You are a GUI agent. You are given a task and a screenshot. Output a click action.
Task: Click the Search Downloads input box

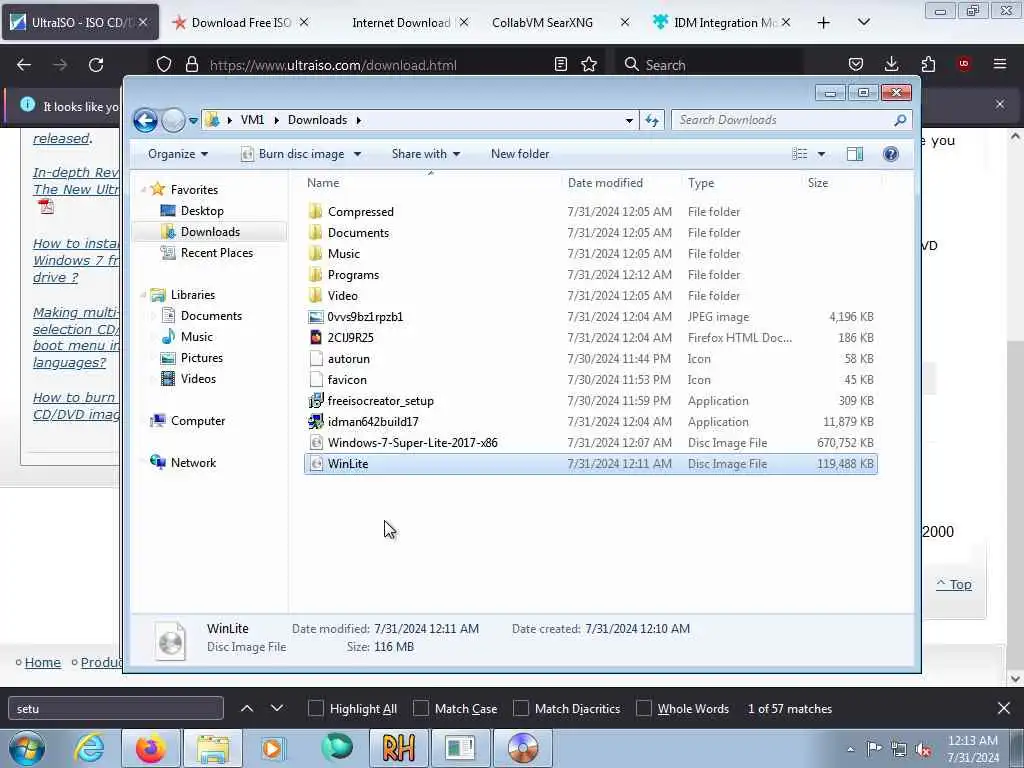[784, 120]
